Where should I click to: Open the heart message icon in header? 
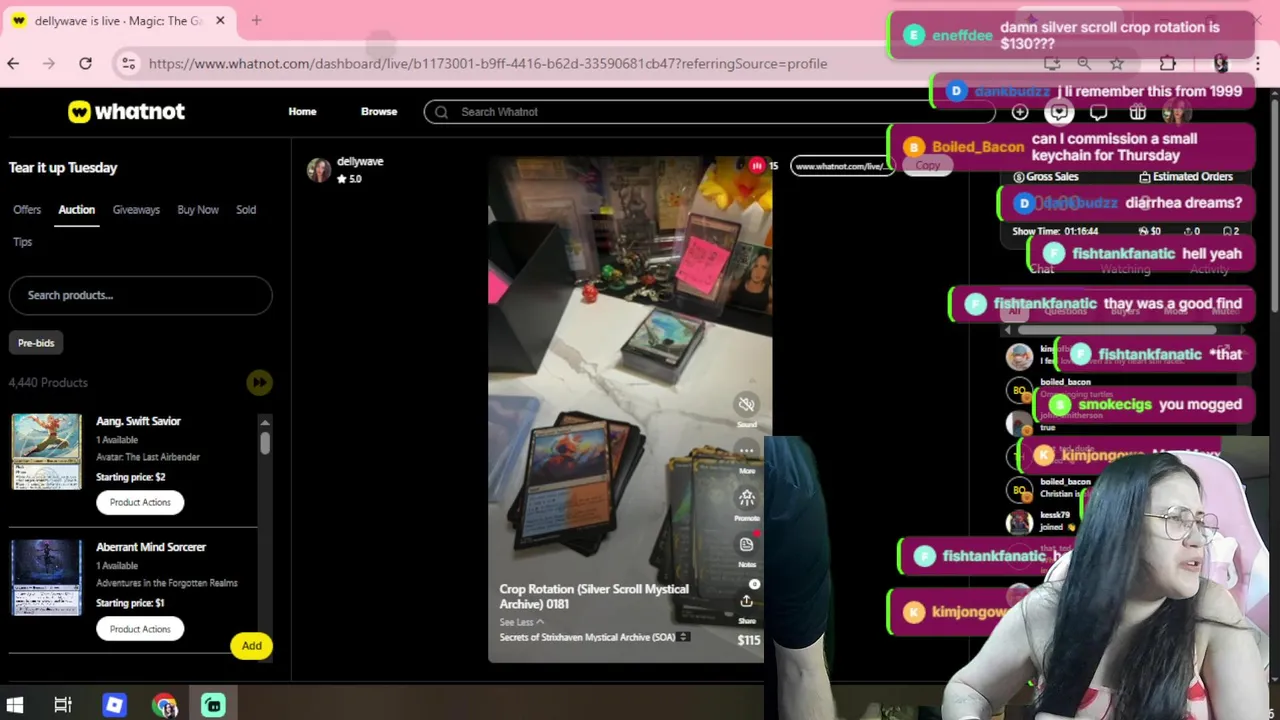tap(1059, 112)
